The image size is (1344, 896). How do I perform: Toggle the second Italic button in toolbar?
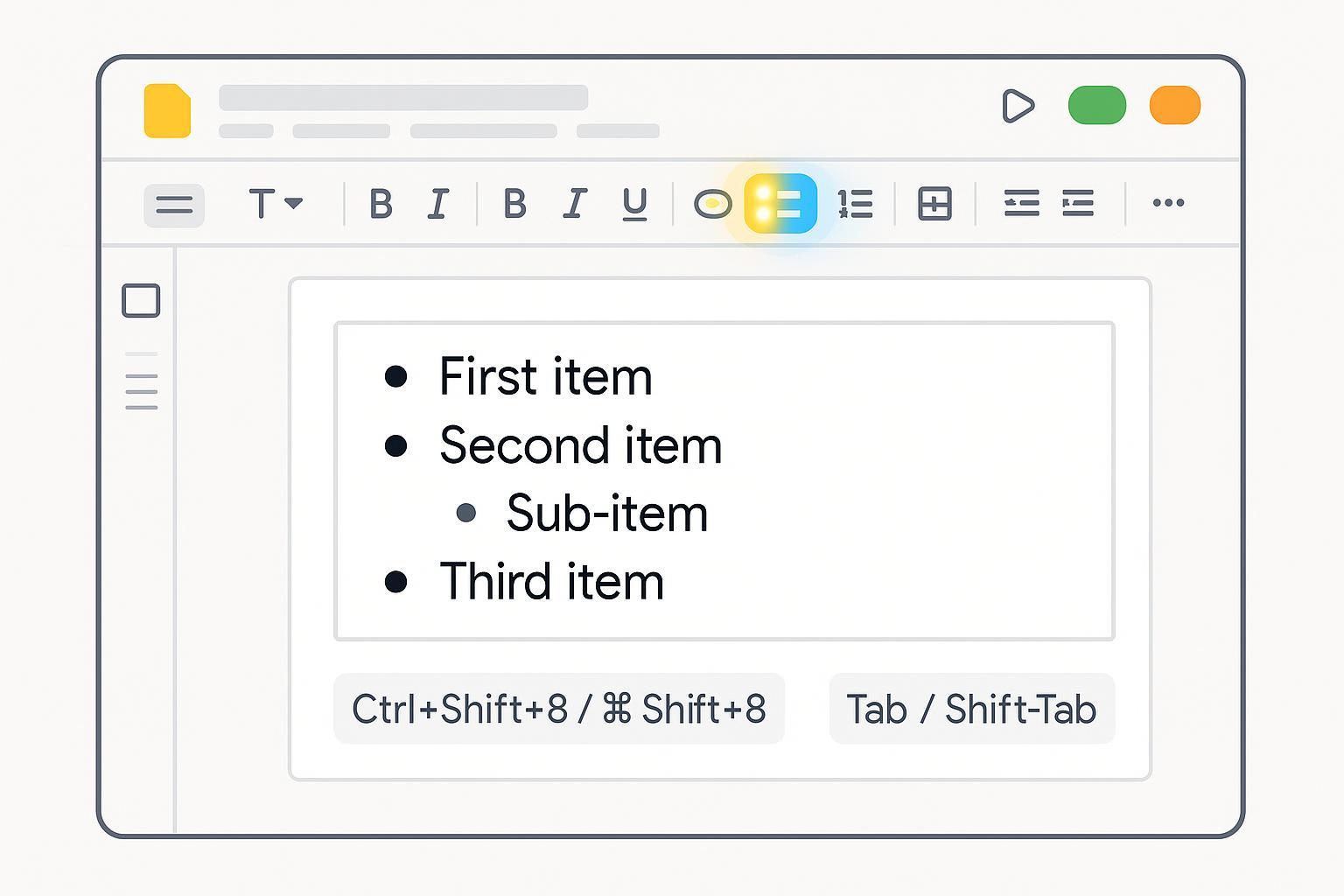click(575, 204)
